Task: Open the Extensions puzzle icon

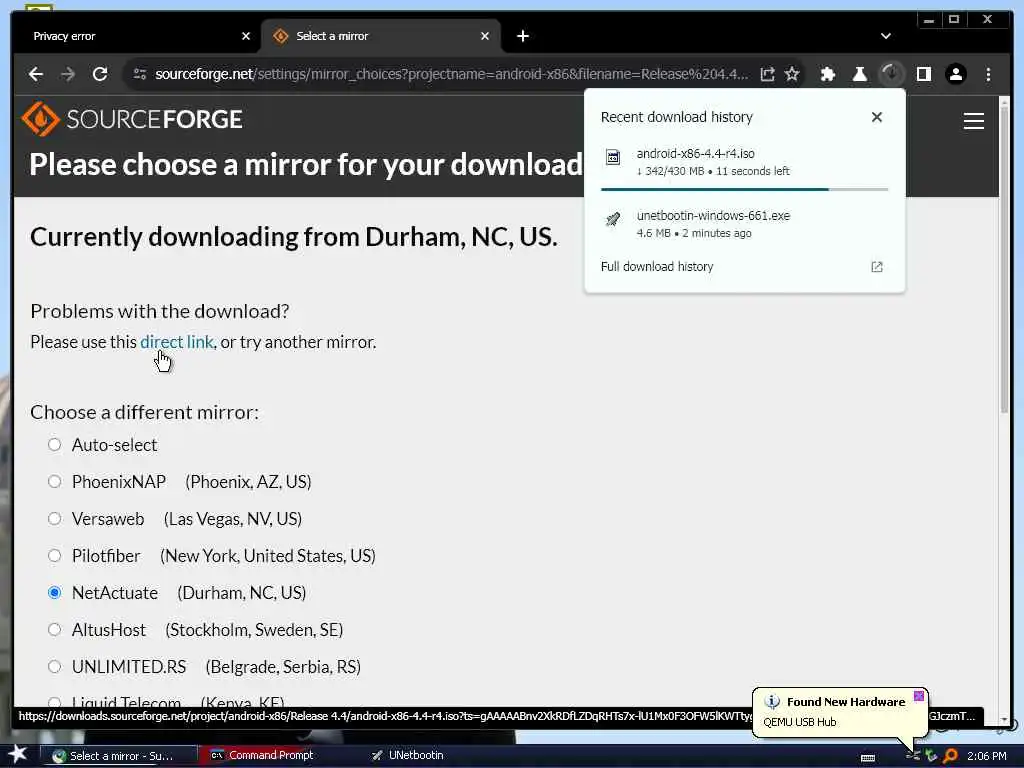Action: tap(827, 74)
